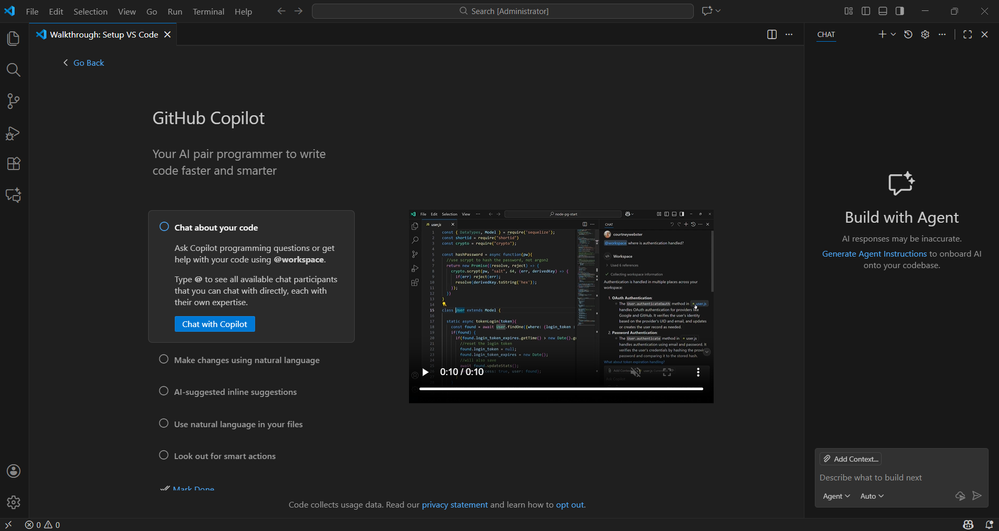Select the Walkthrough: Setup VS Code tab
This screenshot has height=531, width=999.
[103, 34]
